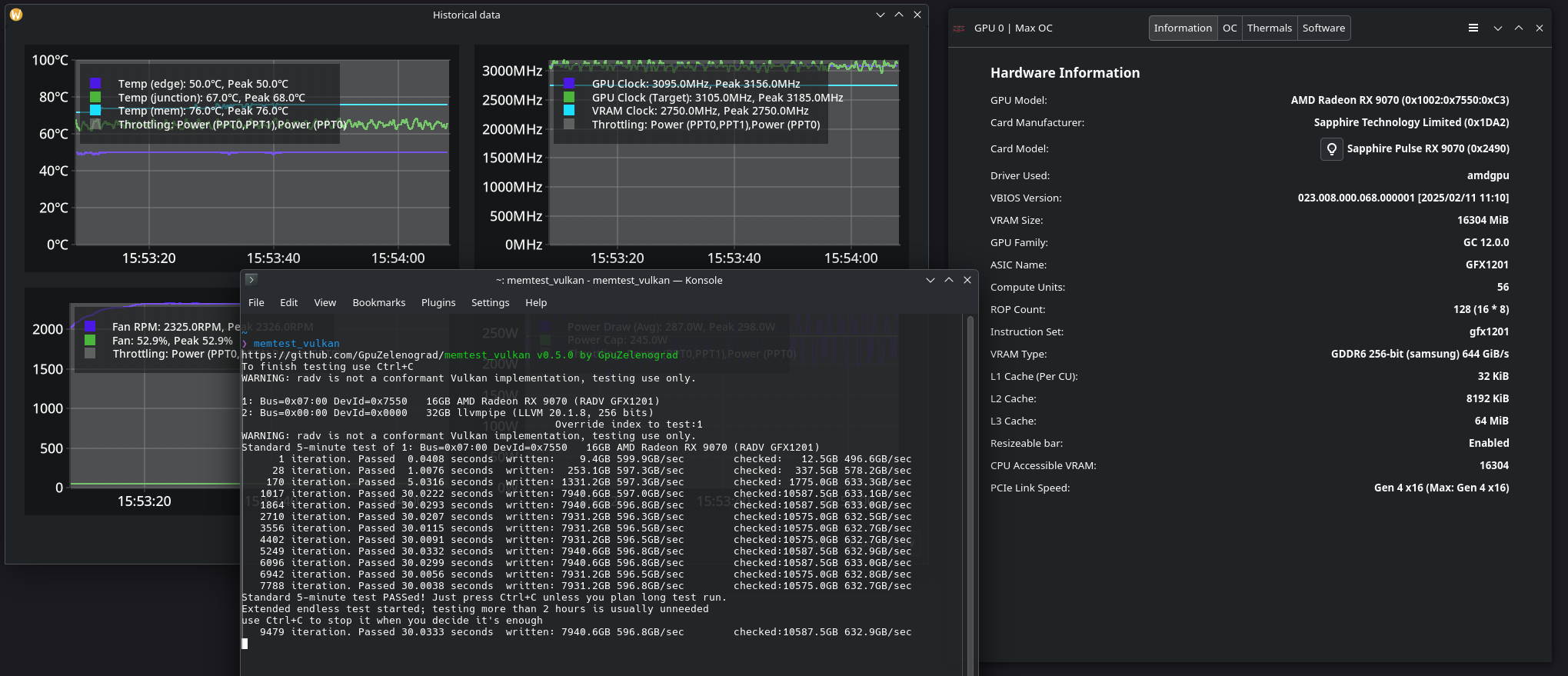Viewport: 1568px width, 676px height.
Task: Switch to the Information tab
Action: coord(1183,28)
